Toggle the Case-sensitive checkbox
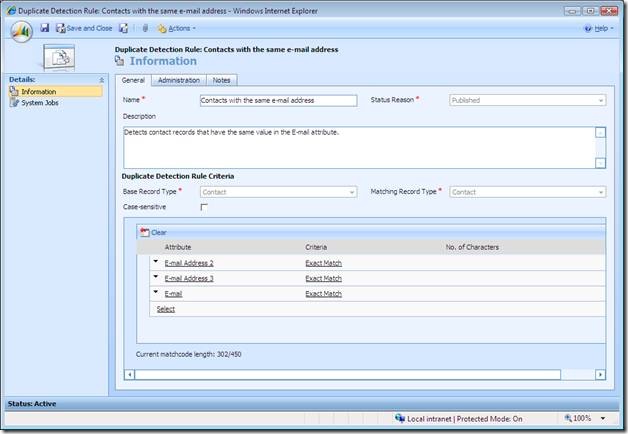 [204, 207]
